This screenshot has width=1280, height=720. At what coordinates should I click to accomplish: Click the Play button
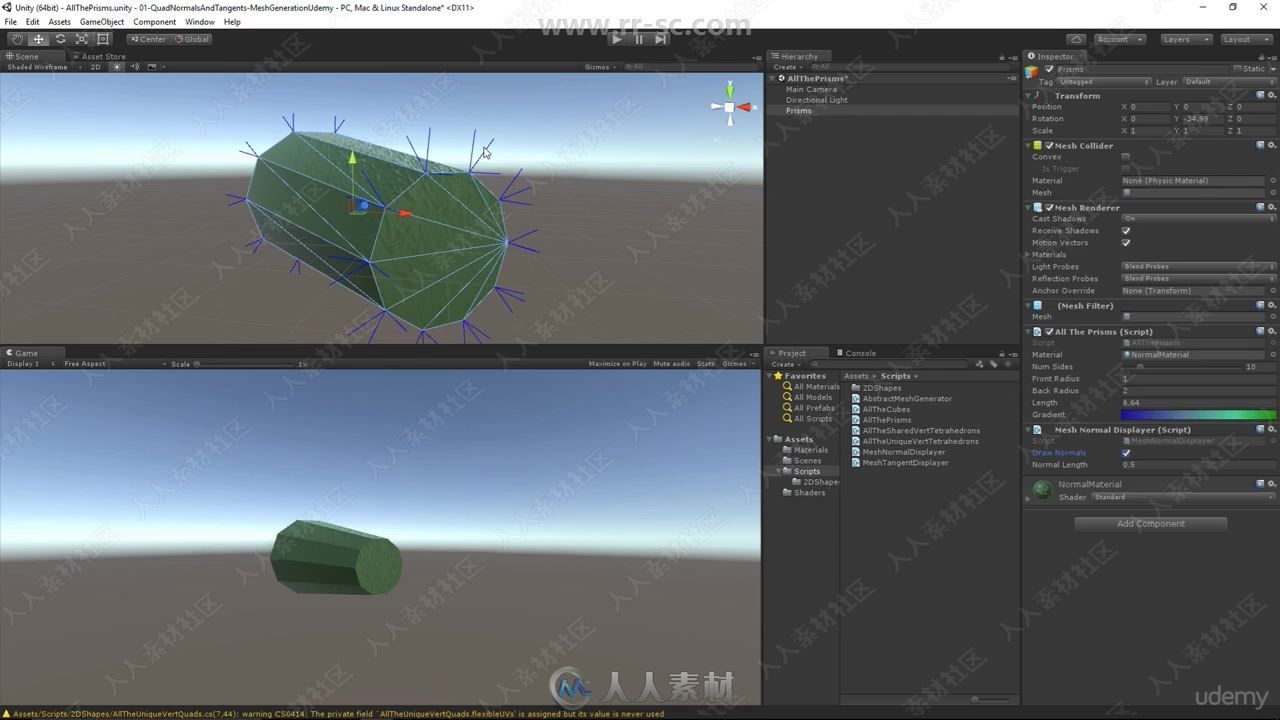click(x=617, y=39)
